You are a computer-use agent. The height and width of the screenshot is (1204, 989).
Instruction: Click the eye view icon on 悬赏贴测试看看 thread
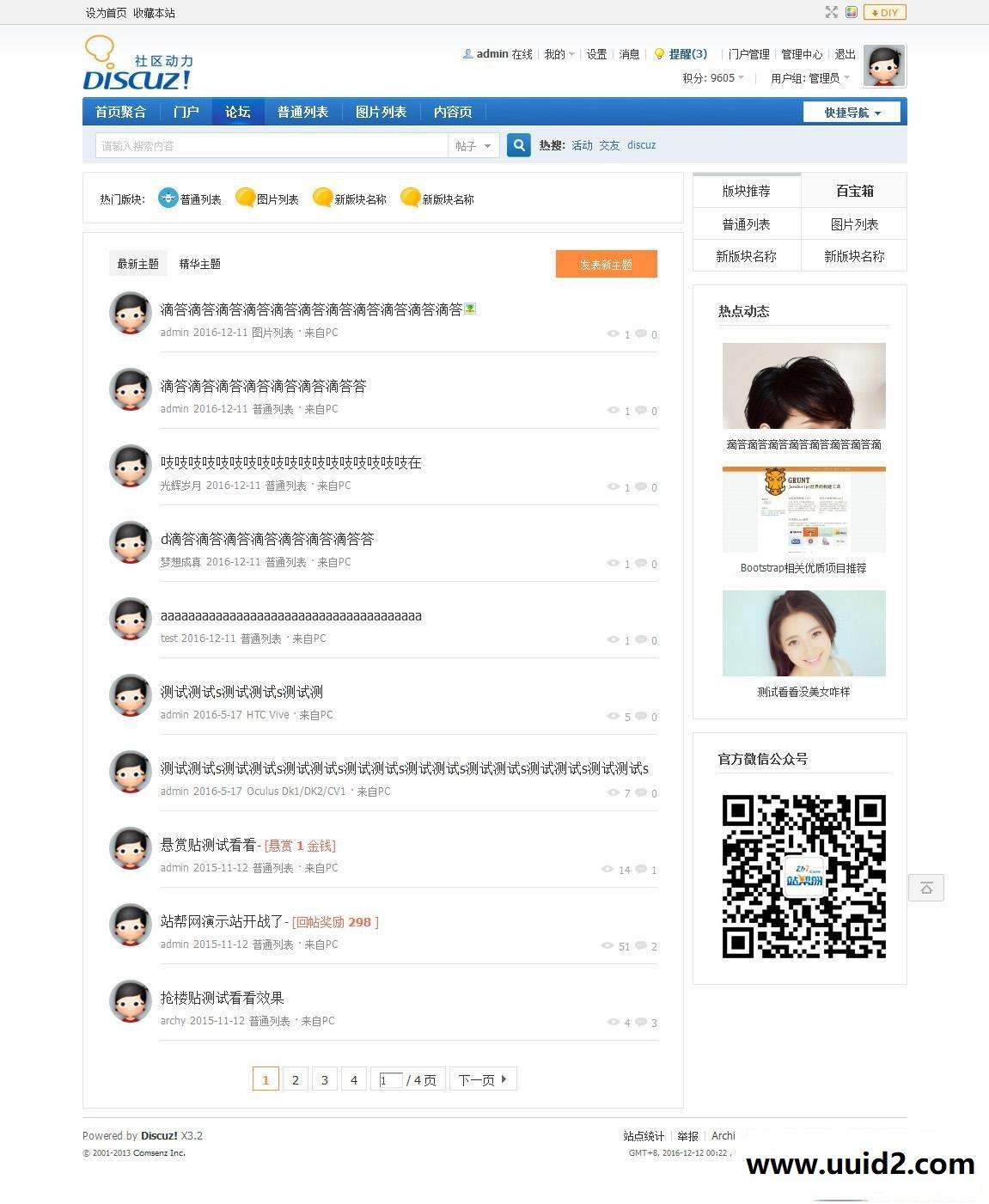click(608, 870)
